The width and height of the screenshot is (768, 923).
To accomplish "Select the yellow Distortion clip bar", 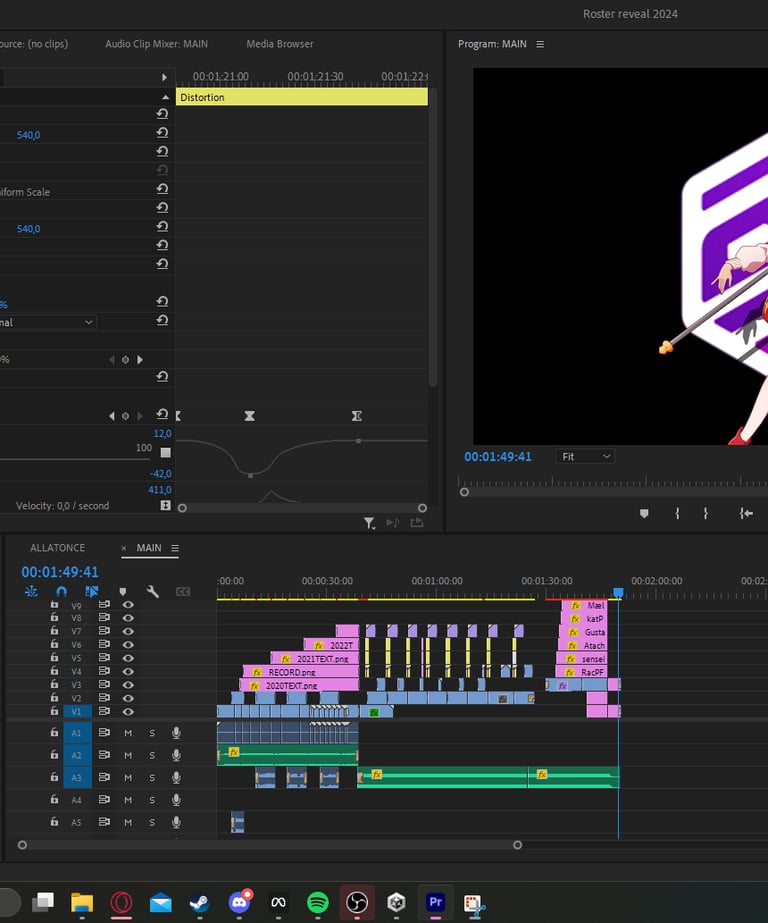I will tap(302, 97).
